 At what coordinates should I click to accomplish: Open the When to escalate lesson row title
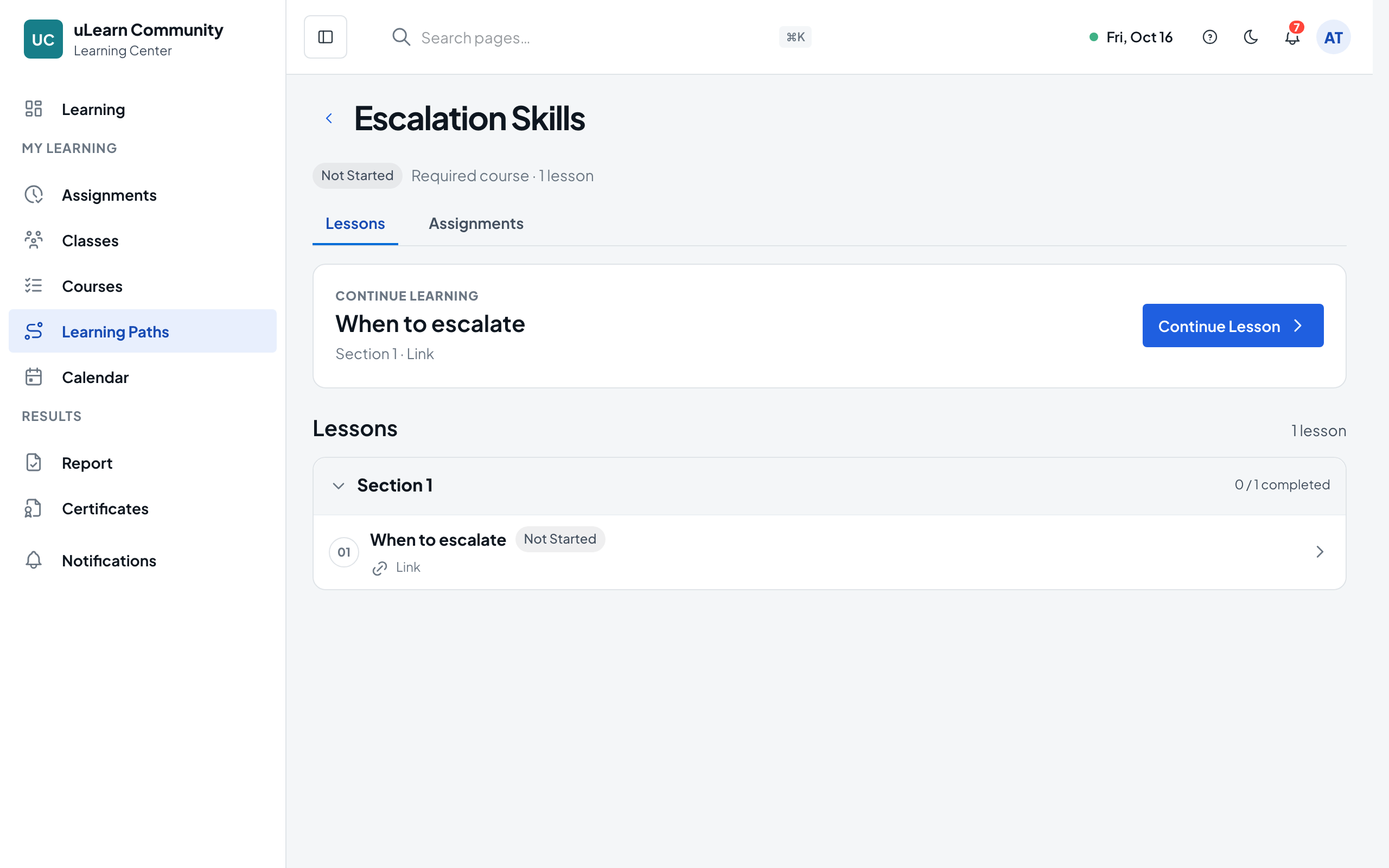(x=438, y=540)
